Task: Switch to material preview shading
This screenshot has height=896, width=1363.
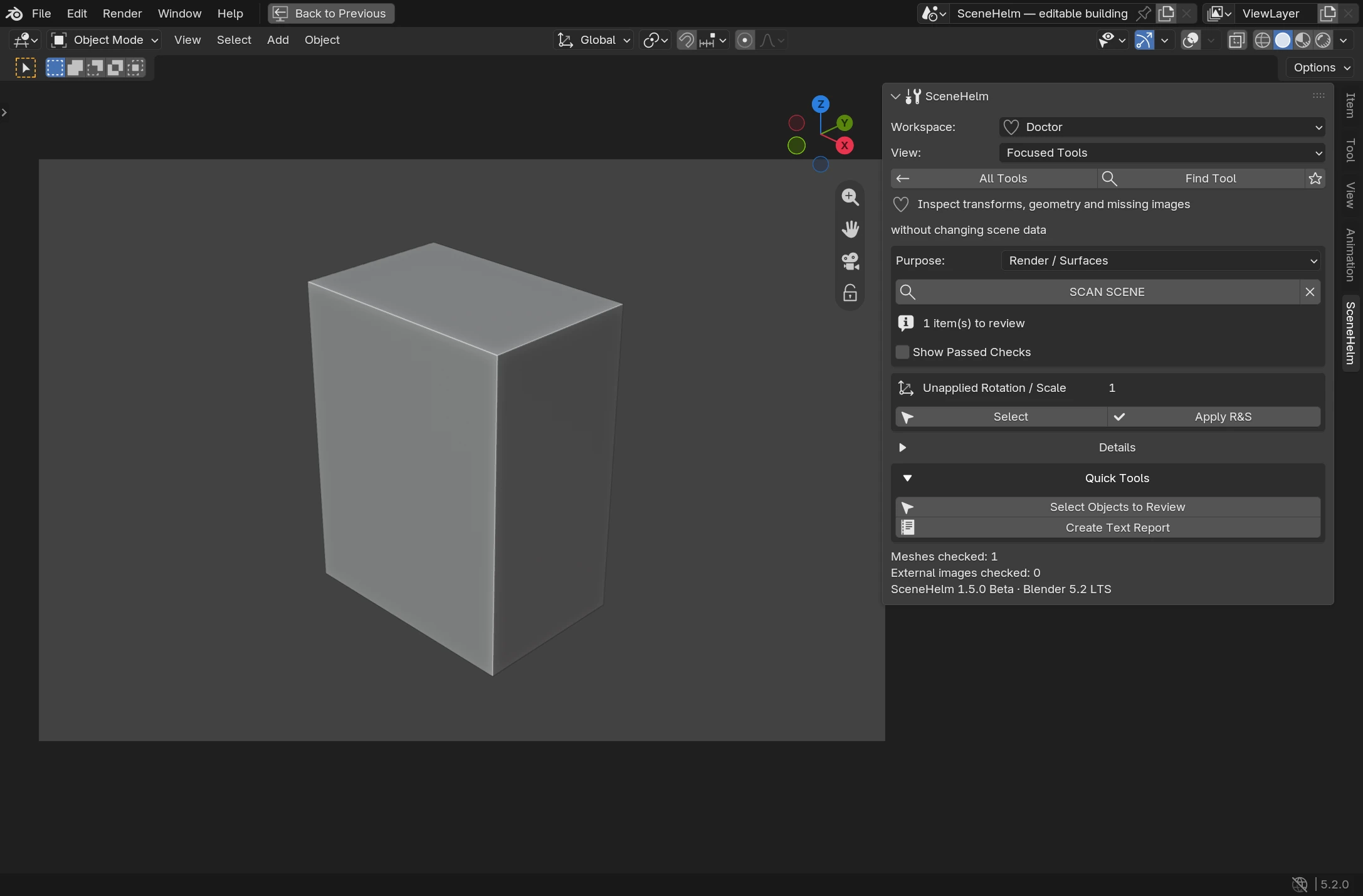Action: pyautogui.click(x=1303, y=40)
